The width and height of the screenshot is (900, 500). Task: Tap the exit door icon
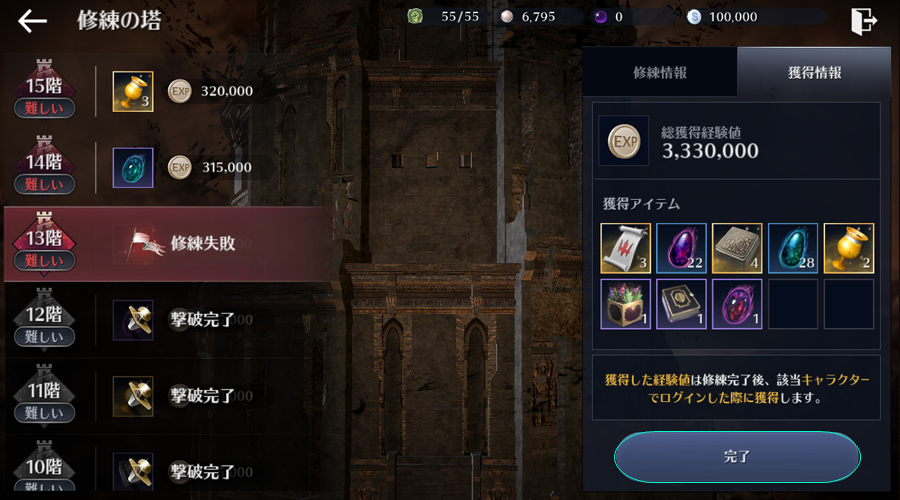(863, 21)
